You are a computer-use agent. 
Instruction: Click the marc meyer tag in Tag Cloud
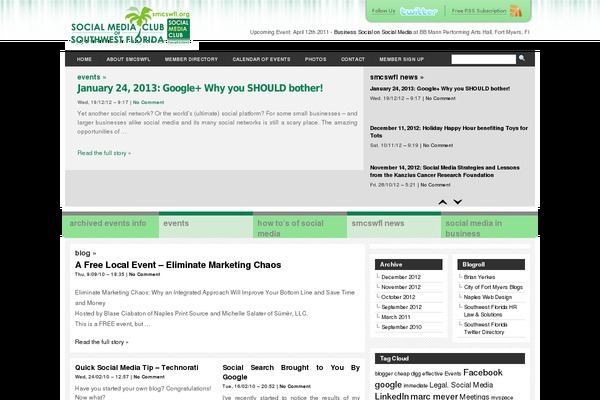(434, 397)
